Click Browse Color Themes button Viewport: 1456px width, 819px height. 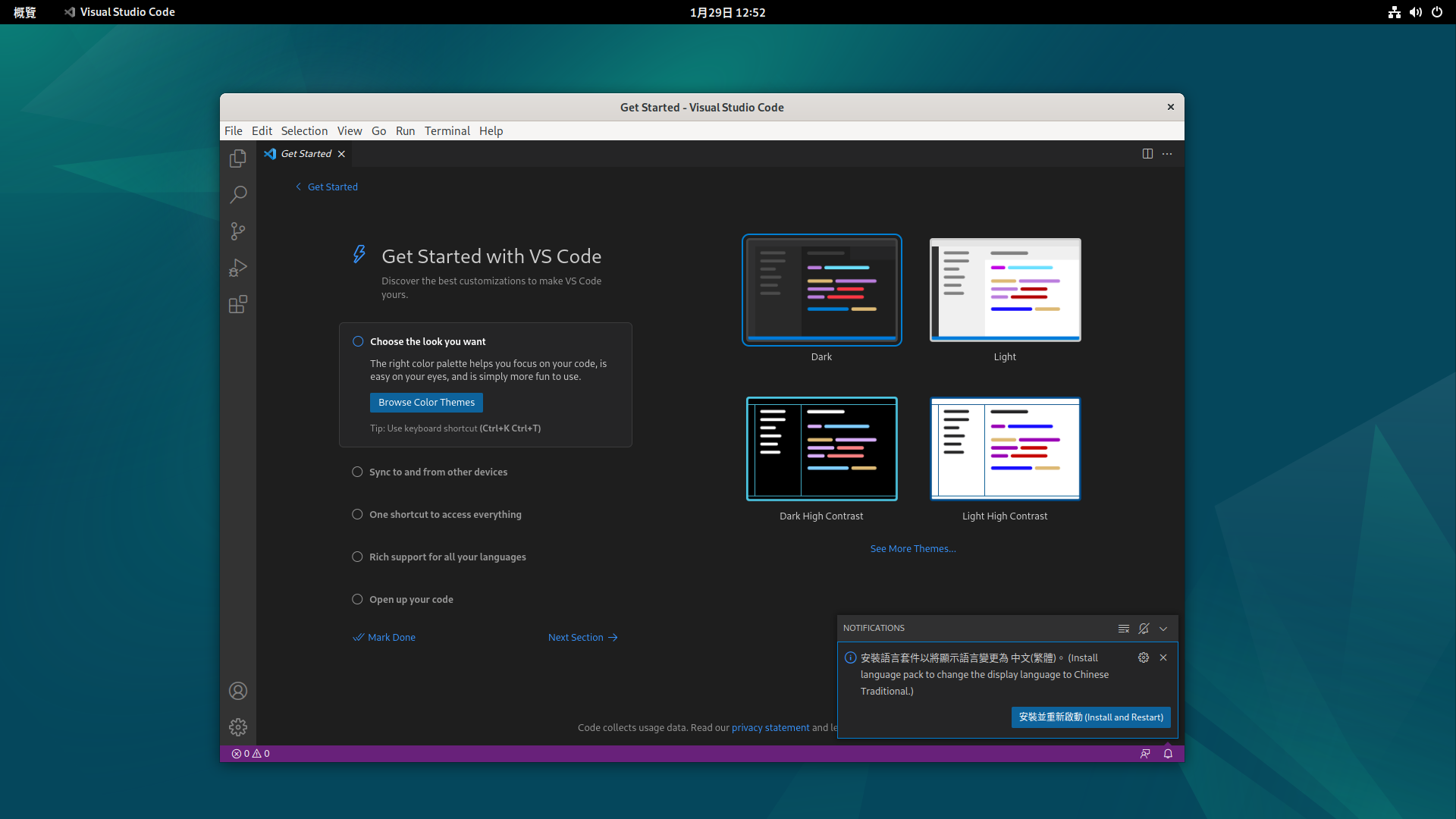(426, 403)
